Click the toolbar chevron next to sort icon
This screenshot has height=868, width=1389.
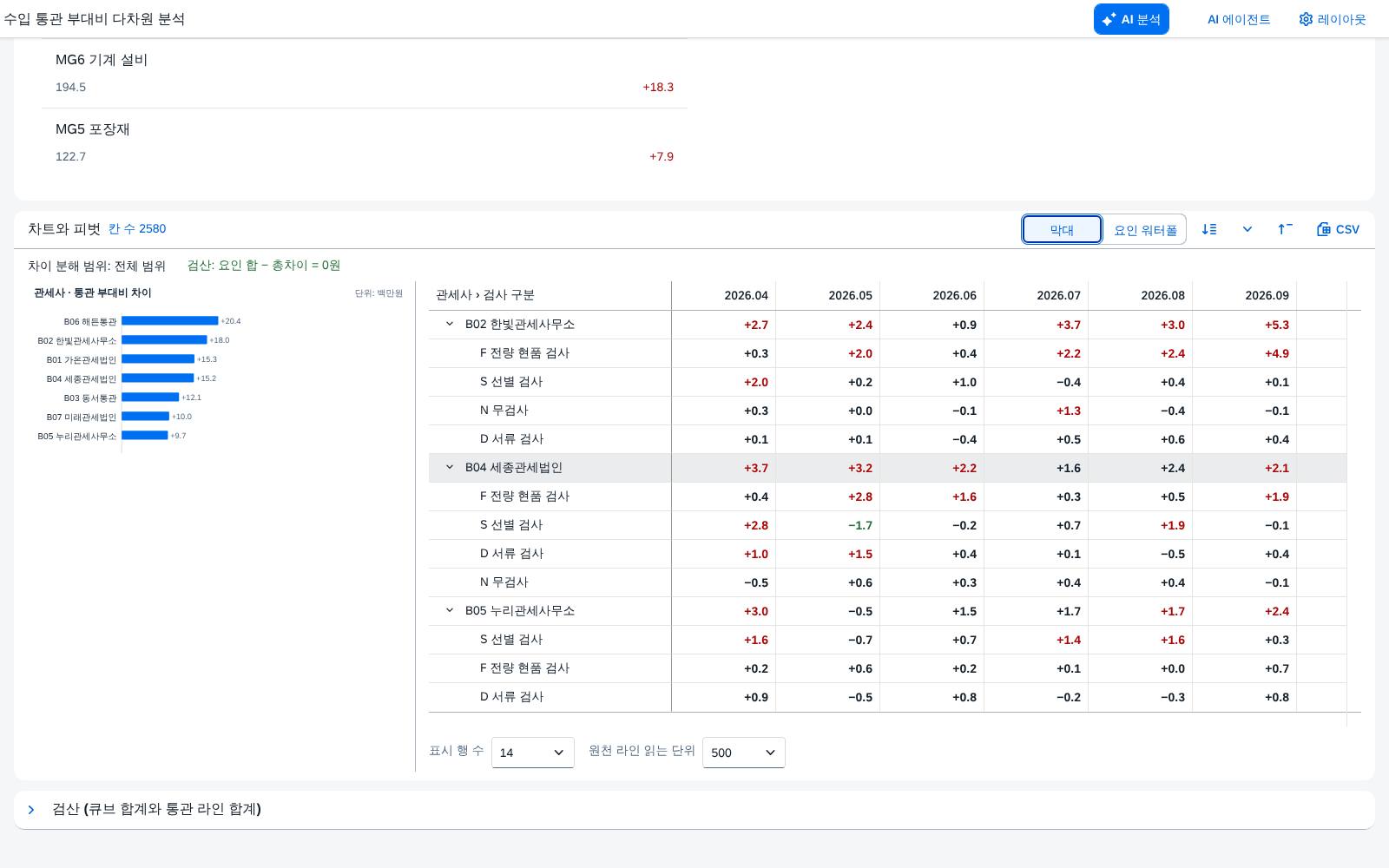(1247, 229)
